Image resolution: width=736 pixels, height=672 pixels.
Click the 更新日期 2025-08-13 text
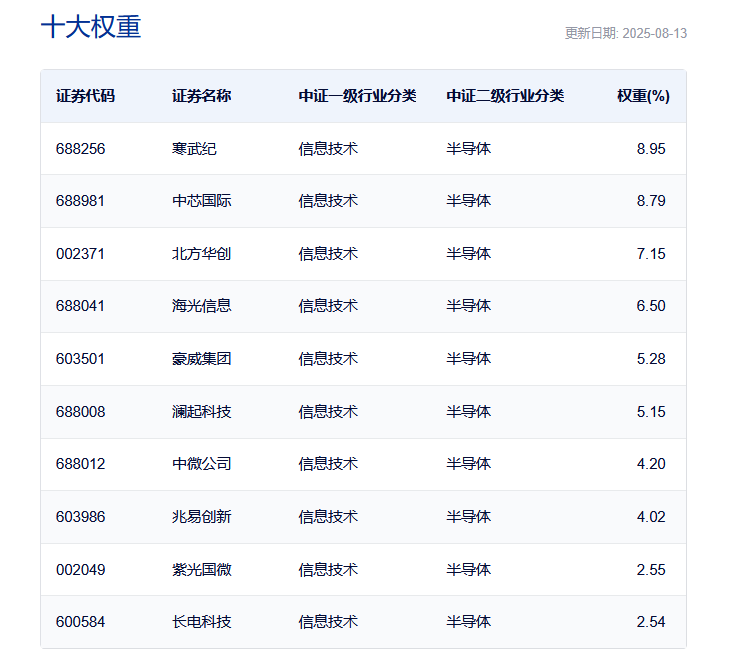coord(625,33)
